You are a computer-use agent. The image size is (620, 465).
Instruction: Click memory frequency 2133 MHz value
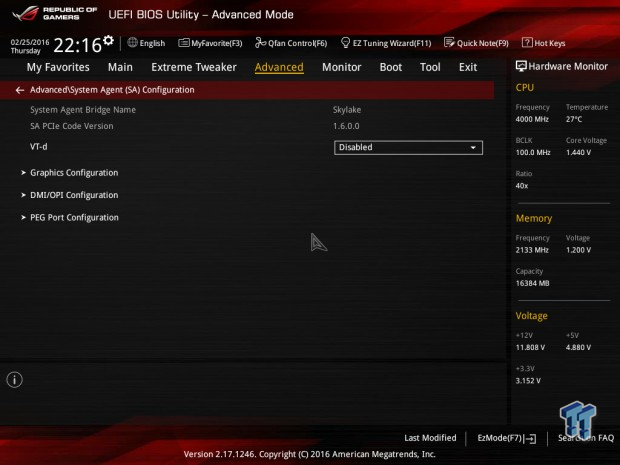(532, 250)
